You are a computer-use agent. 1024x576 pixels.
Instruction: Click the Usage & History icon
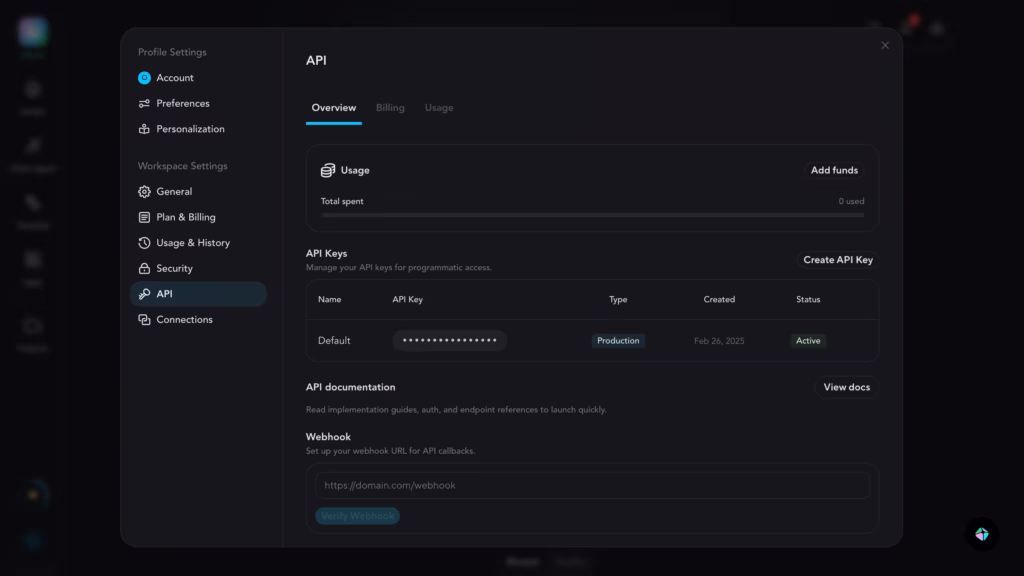(x=144, y=243)
